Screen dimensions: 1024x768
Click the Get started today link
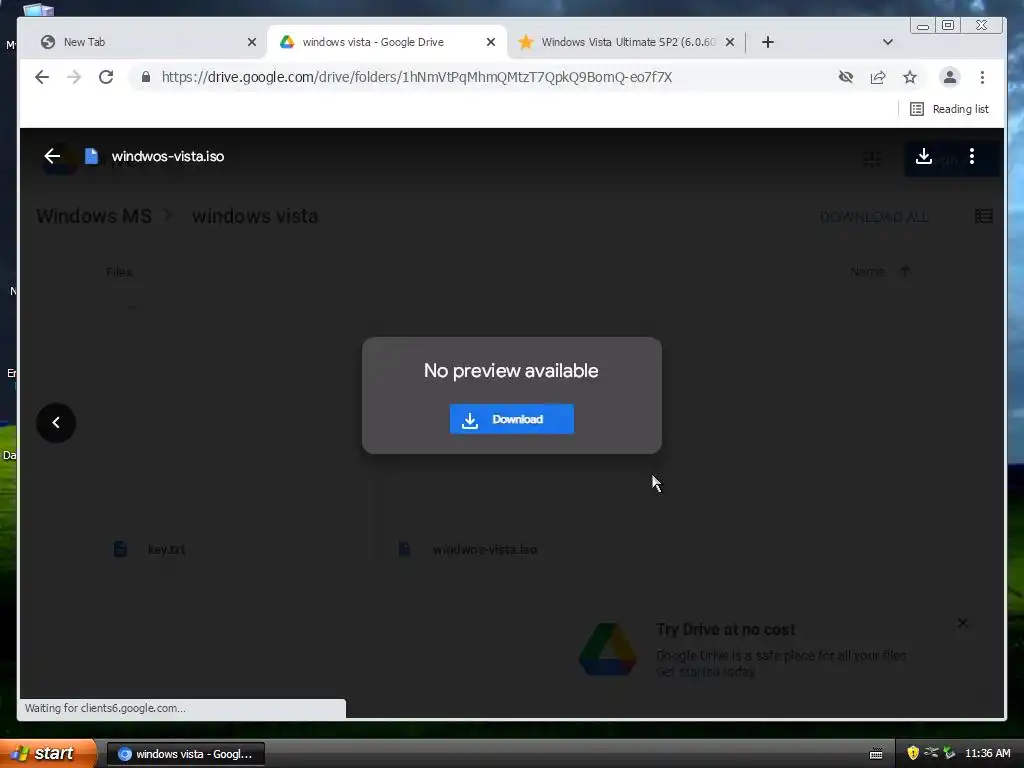(x=705, y=672)
